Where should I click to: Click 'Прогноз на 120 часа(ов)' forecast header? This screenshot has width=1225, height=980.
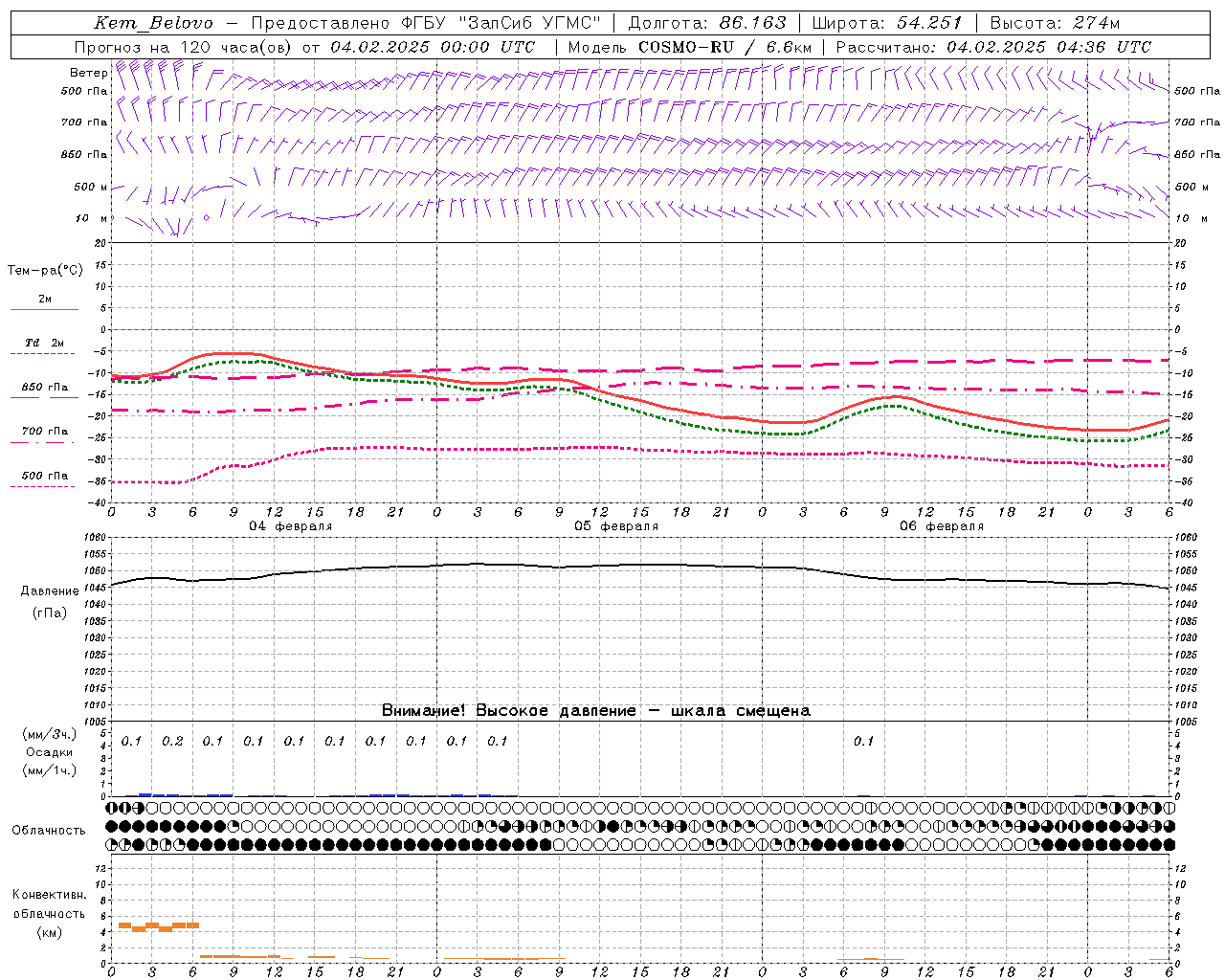[x=184, y=47]
